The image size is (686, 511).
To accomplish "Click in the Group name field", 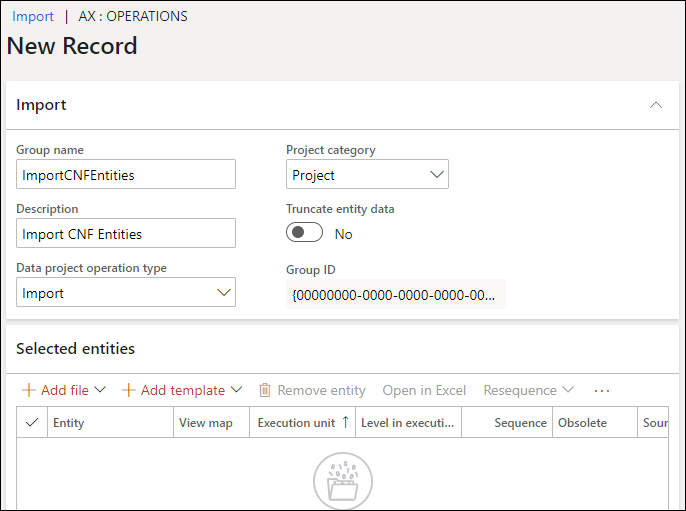I will click(126, 174).
